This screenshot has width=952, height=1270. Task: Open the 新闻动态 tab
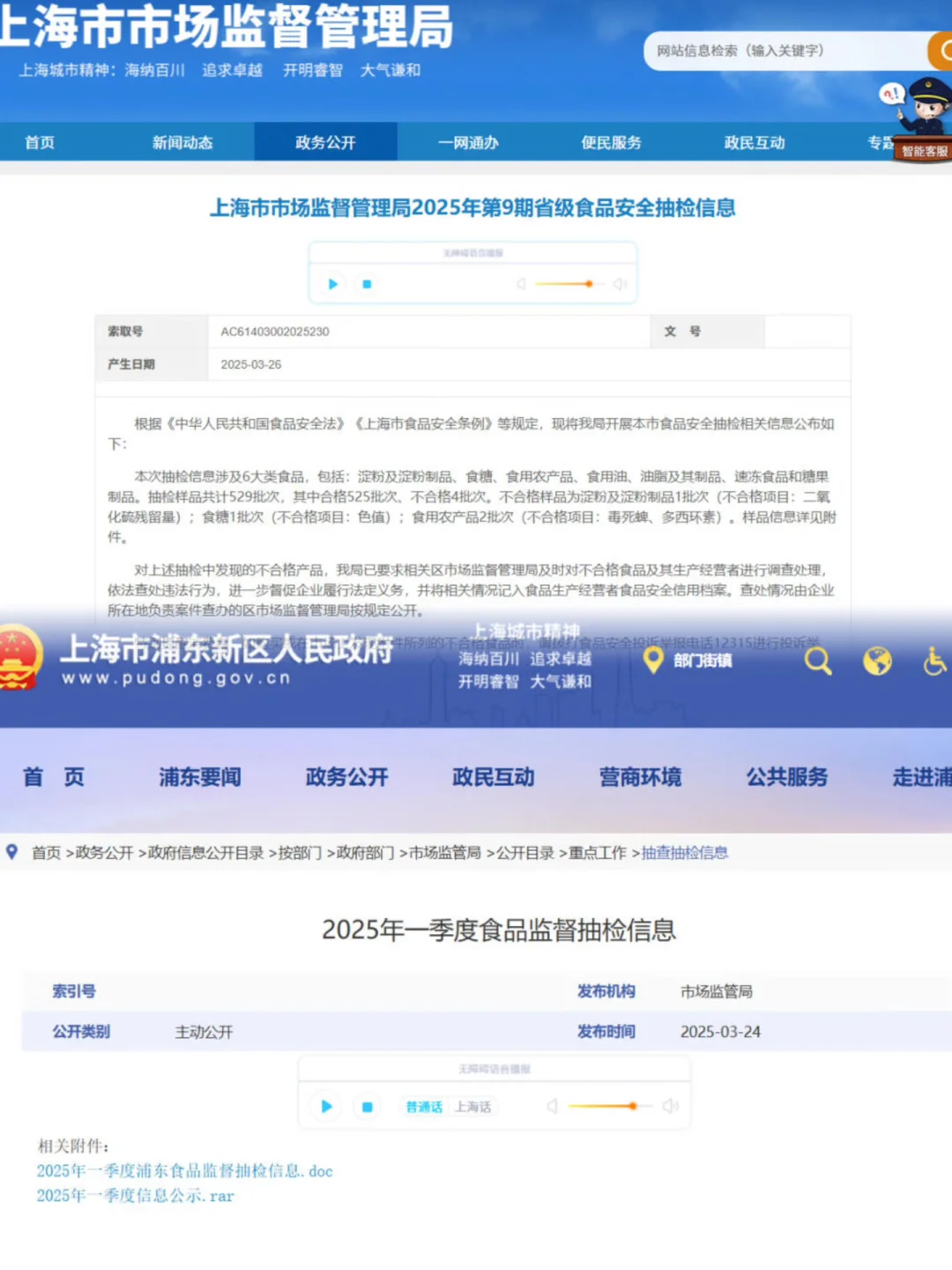click(182, 142)
